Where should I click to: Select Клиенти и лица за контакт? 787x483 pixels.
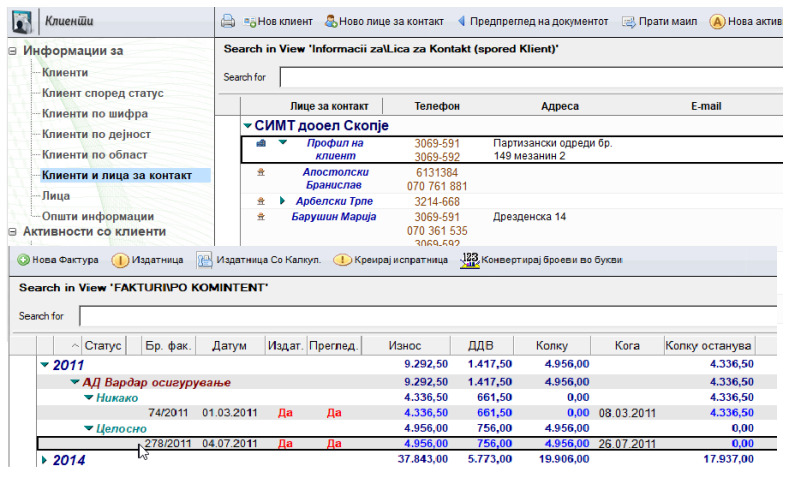click(117, 175)
